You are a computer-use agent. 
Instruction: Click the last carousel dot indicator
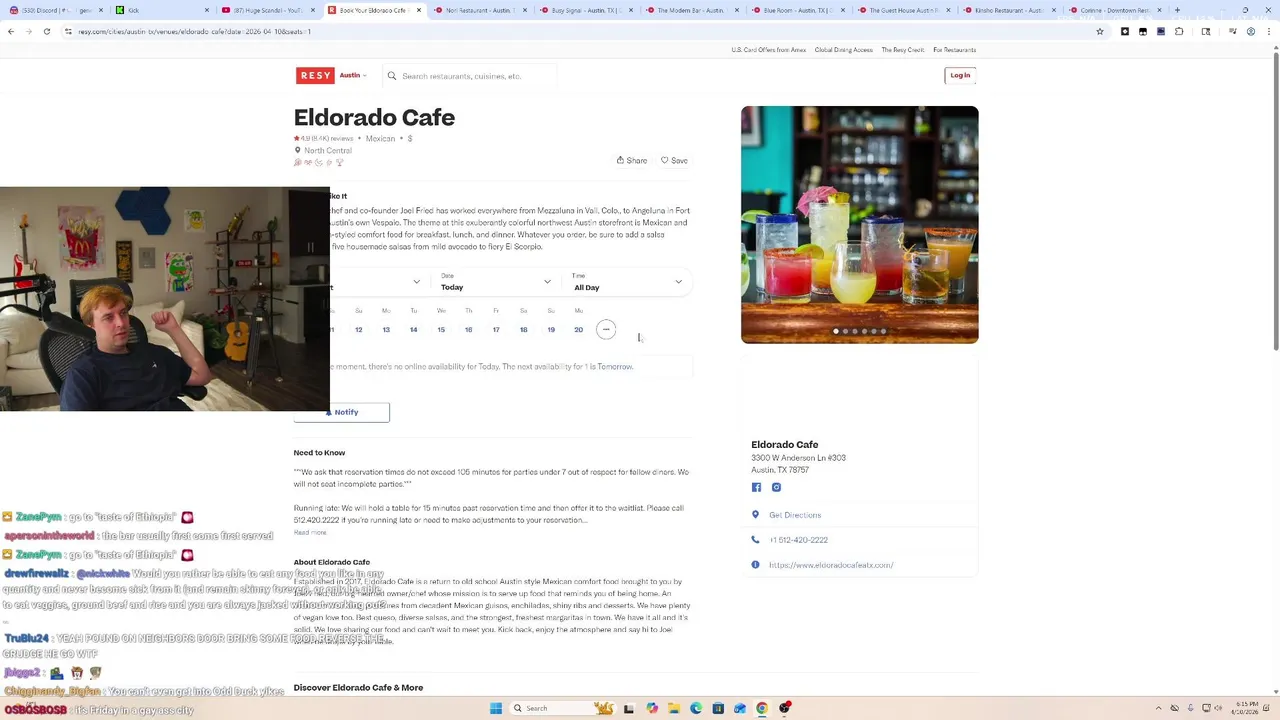coord(883,331)
